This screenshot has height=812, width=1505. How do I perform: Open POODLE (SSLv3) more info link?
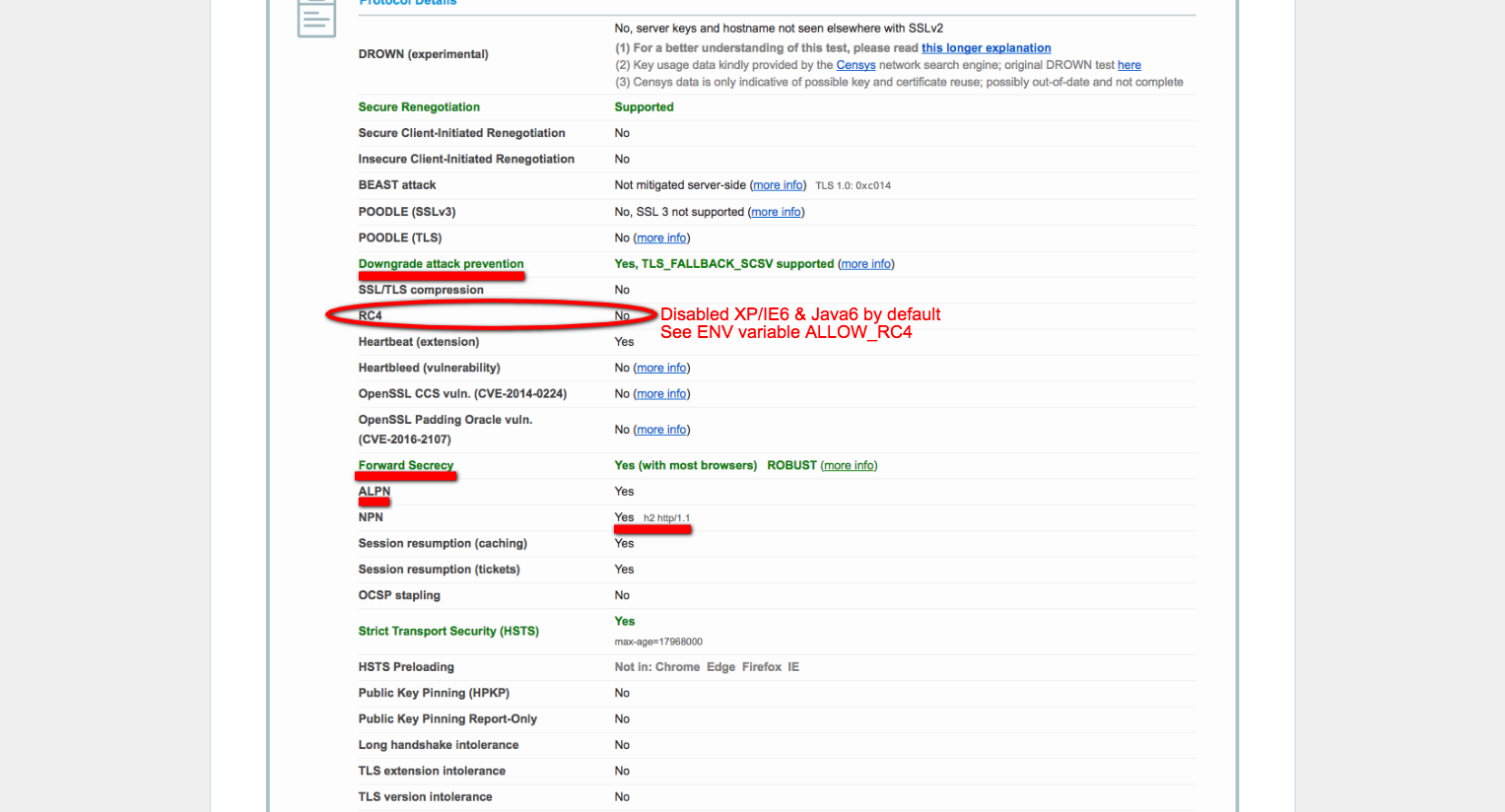pos(777,212)
